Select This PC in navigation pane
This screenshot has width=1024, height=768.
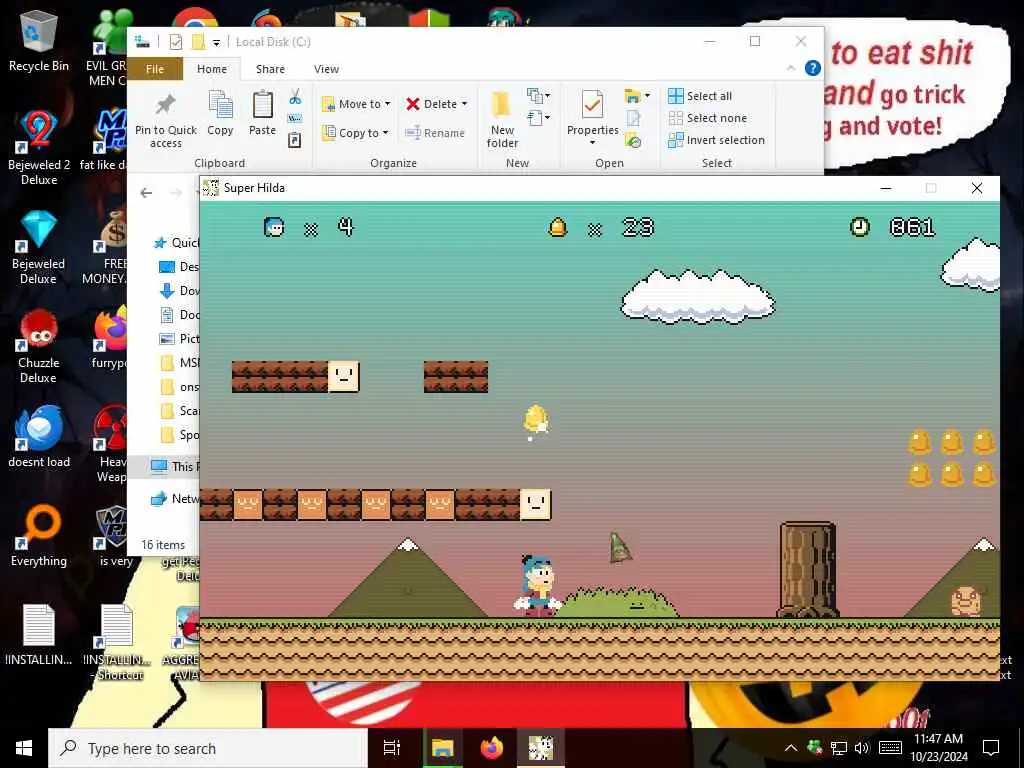pyautogui.click(x=175, y=466)
